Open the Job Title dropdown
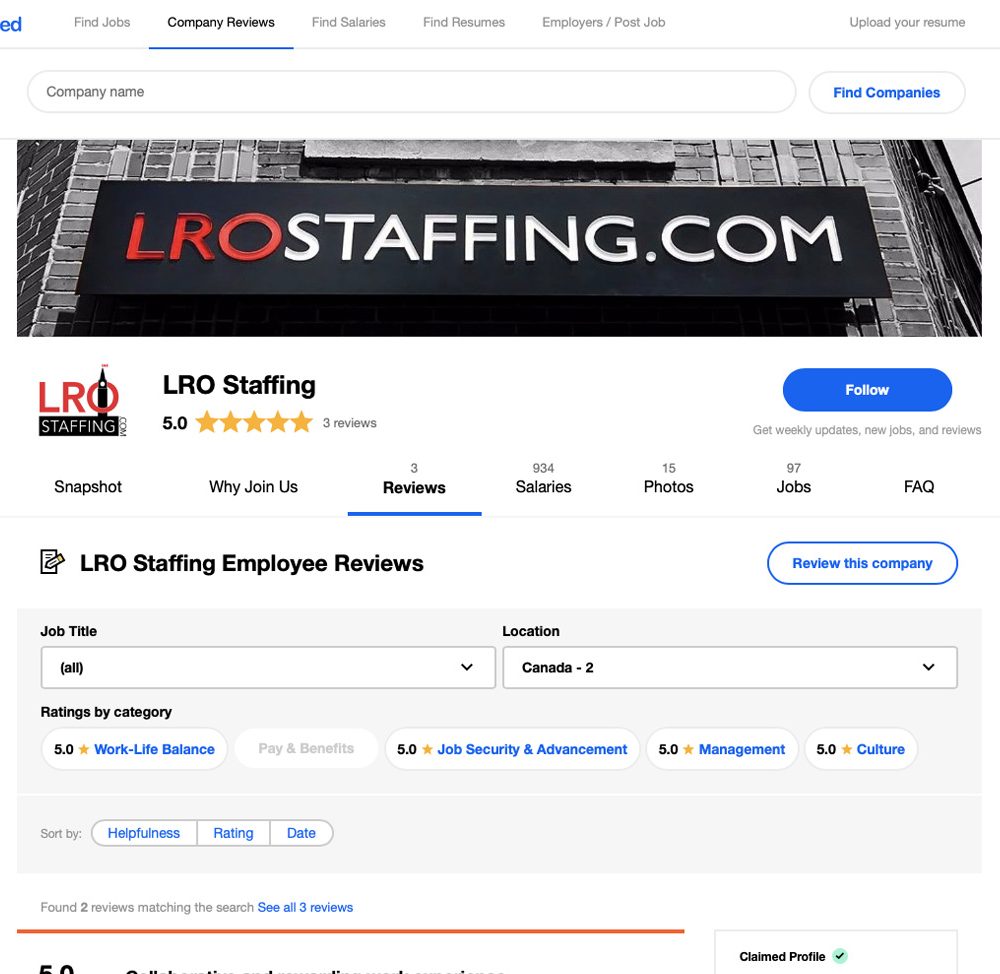This screenshot has width=1000, height=974. (x=268, y=667)
